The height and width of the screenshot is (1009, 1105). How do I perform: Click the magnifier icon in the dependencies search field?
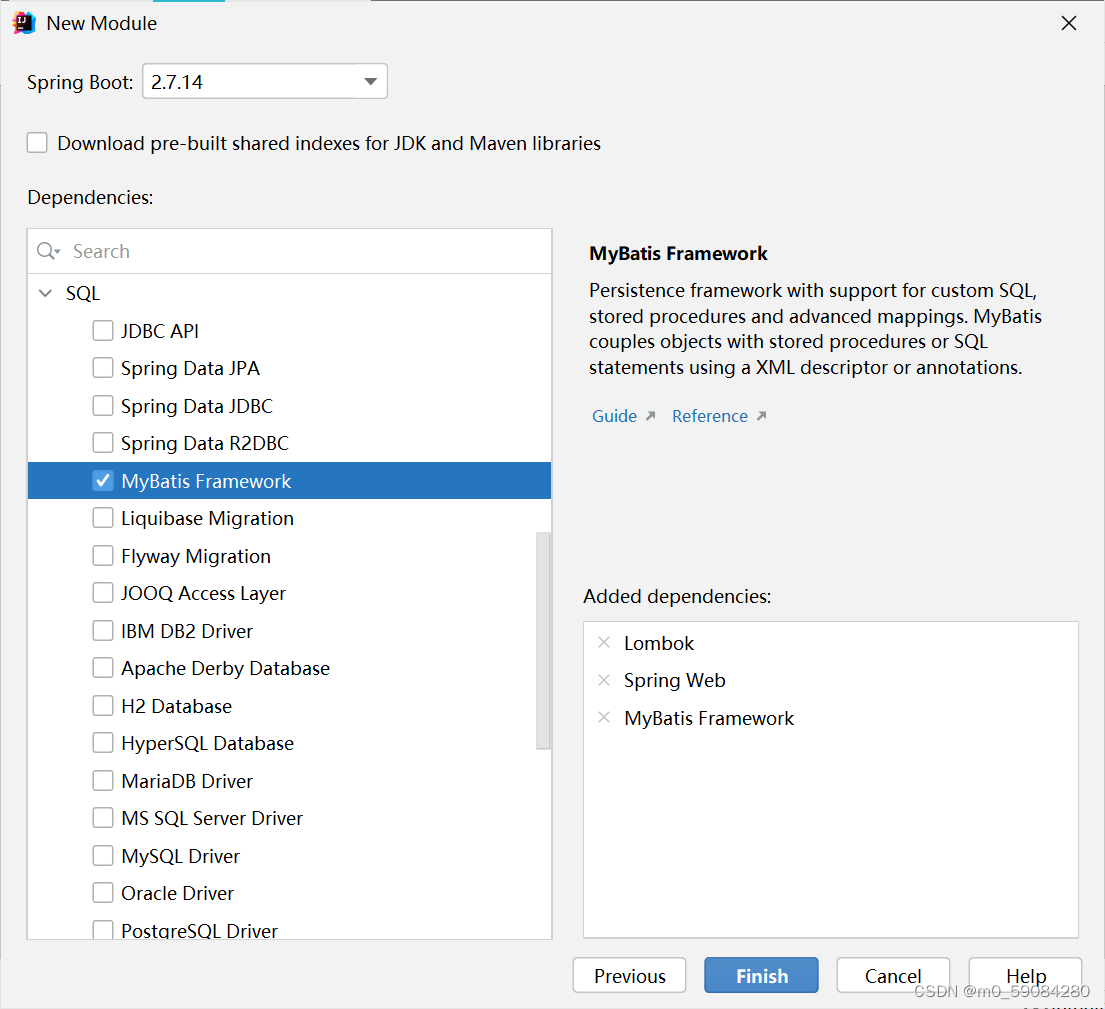pyautogui.click(x=44, y=251)
